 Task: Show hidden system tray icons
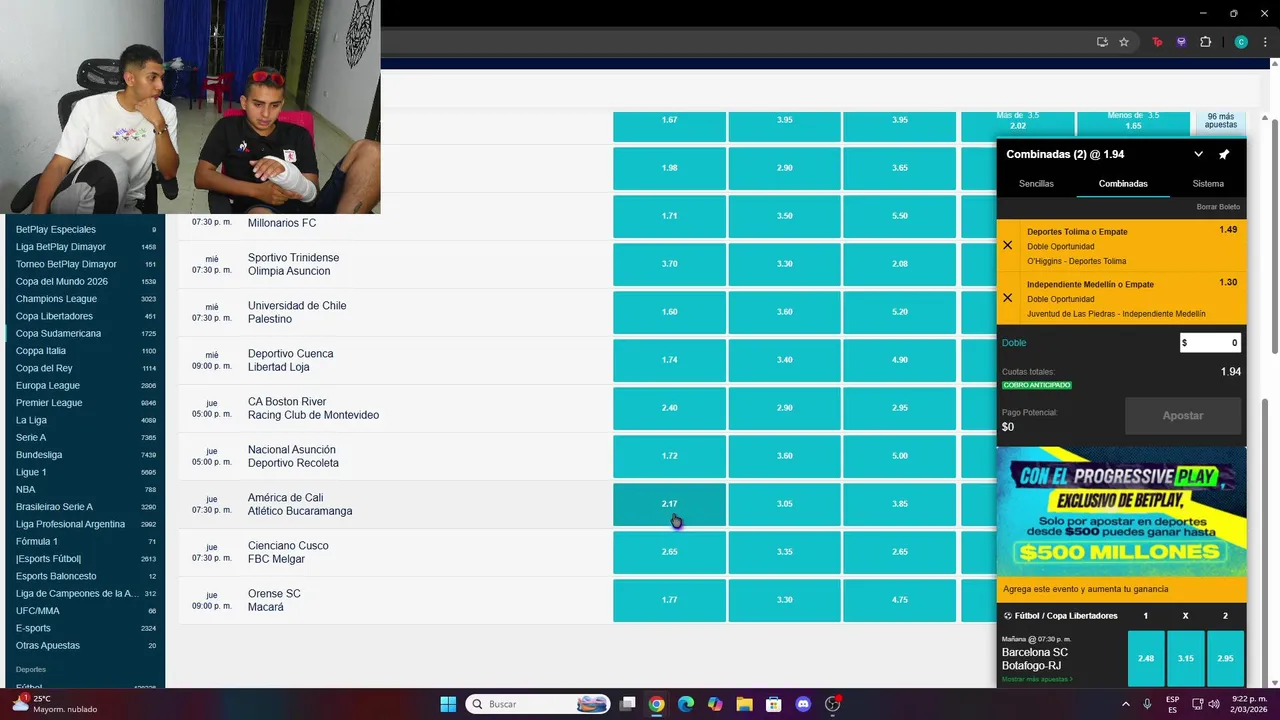coord(1126,704)
